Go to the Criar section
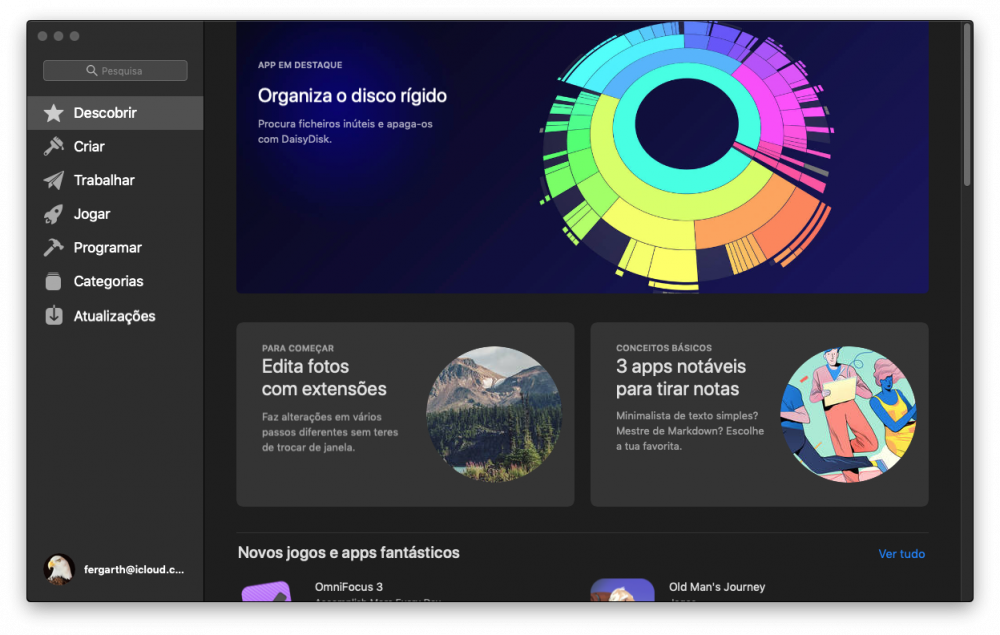1000x635 pixels. 115,147
